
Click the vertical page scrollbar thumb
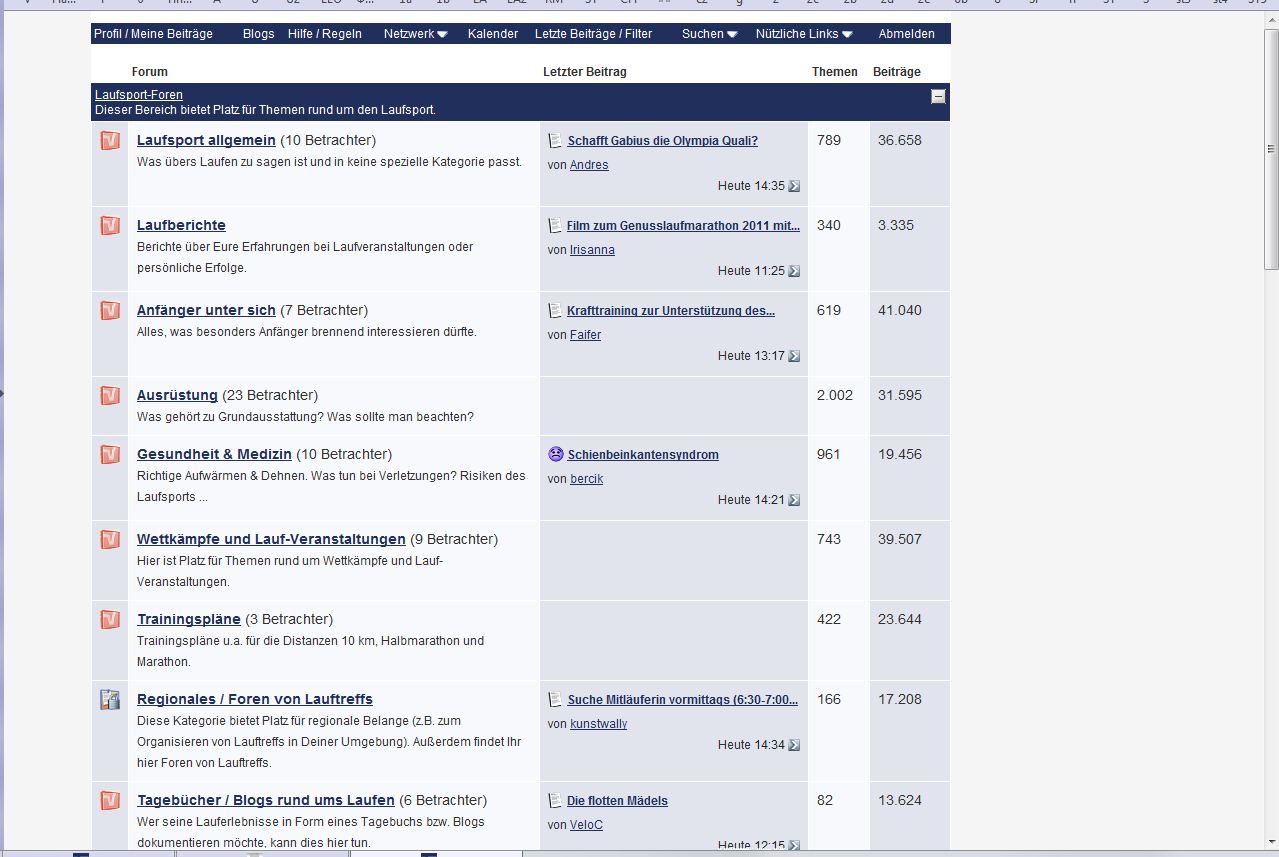tap(1271, 150)
